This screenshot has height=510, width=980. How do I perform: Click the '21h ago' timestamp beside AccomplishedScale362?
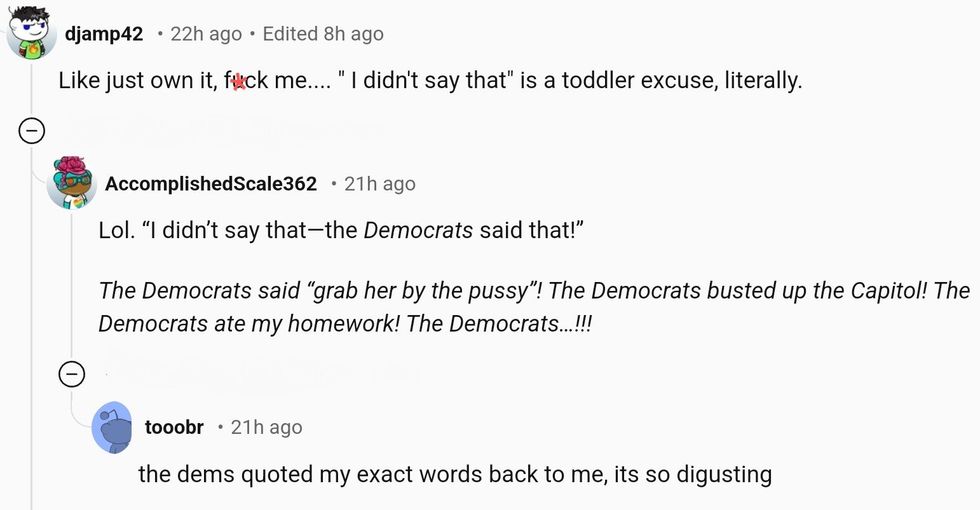click(x=379, y=184)
